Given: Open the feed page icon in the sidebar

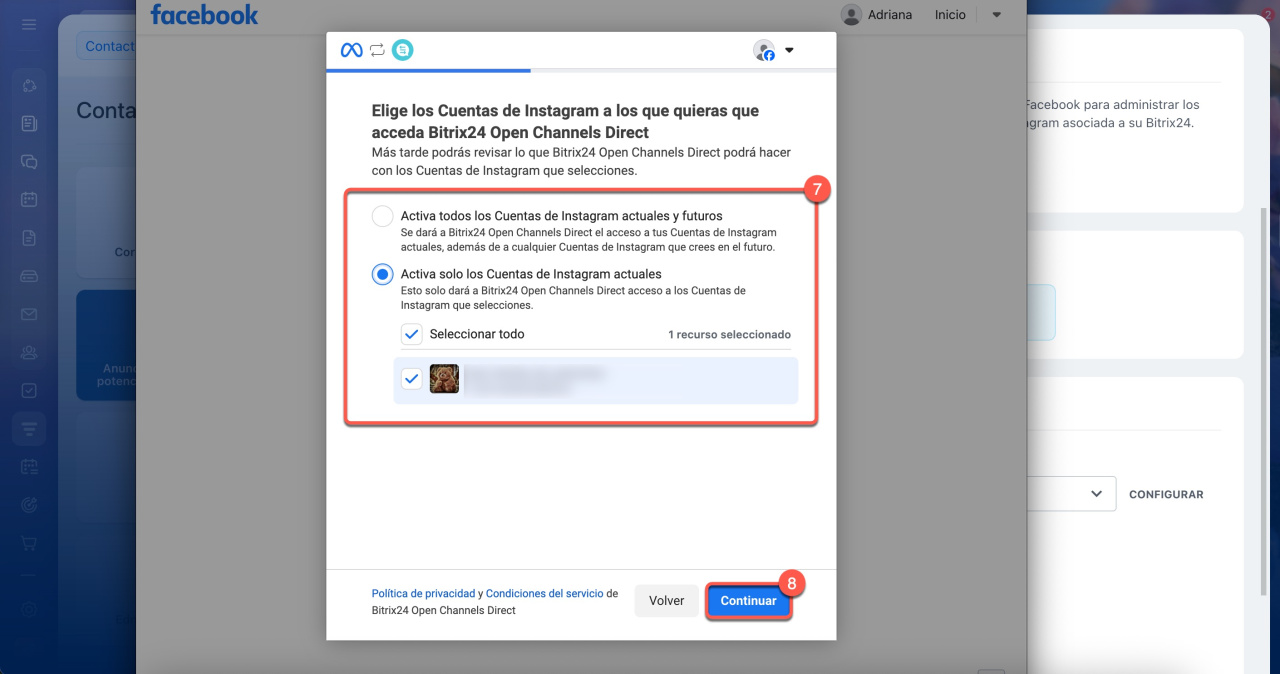Looking at the screenshot, I should pyautogui.click(x=29, y=123).
